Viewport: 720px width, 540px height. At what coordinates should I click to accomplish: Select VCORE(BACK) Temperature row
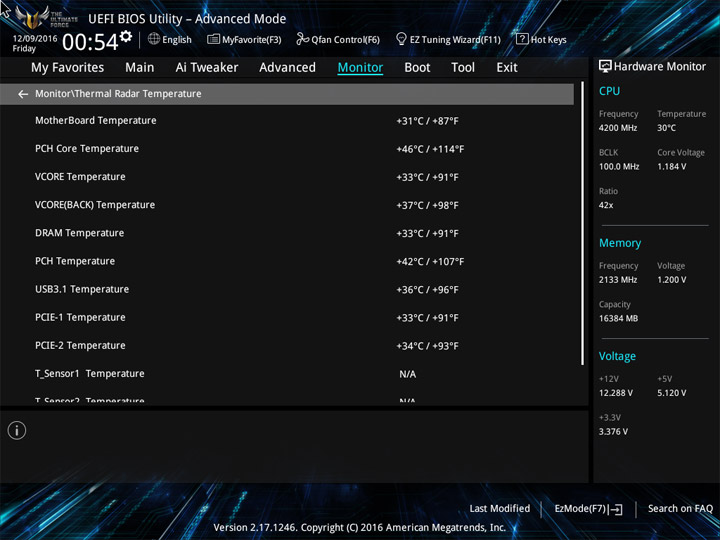287,205
